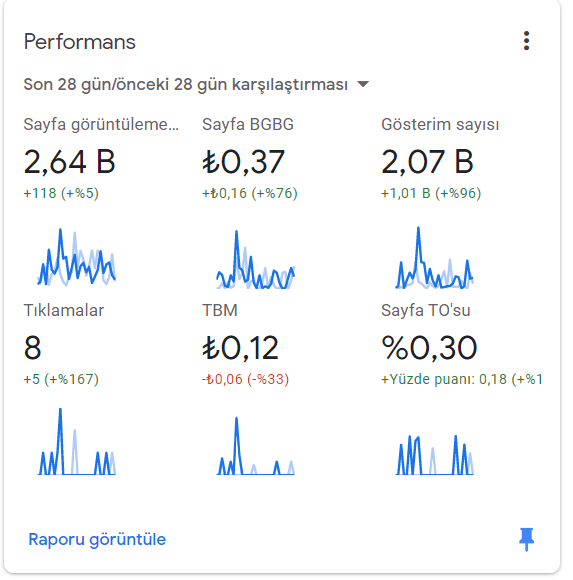Select the Sayfa TO'su metric label
Viewport: 573px width, 580px height.
click(426, 310)
